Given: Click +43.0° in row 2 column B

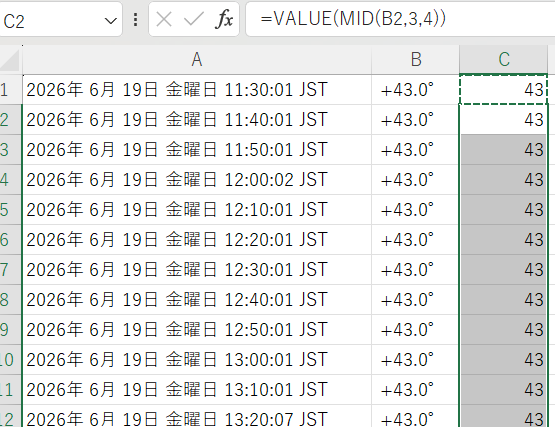Looking at the screenshot, I should (x=416, y=120).
